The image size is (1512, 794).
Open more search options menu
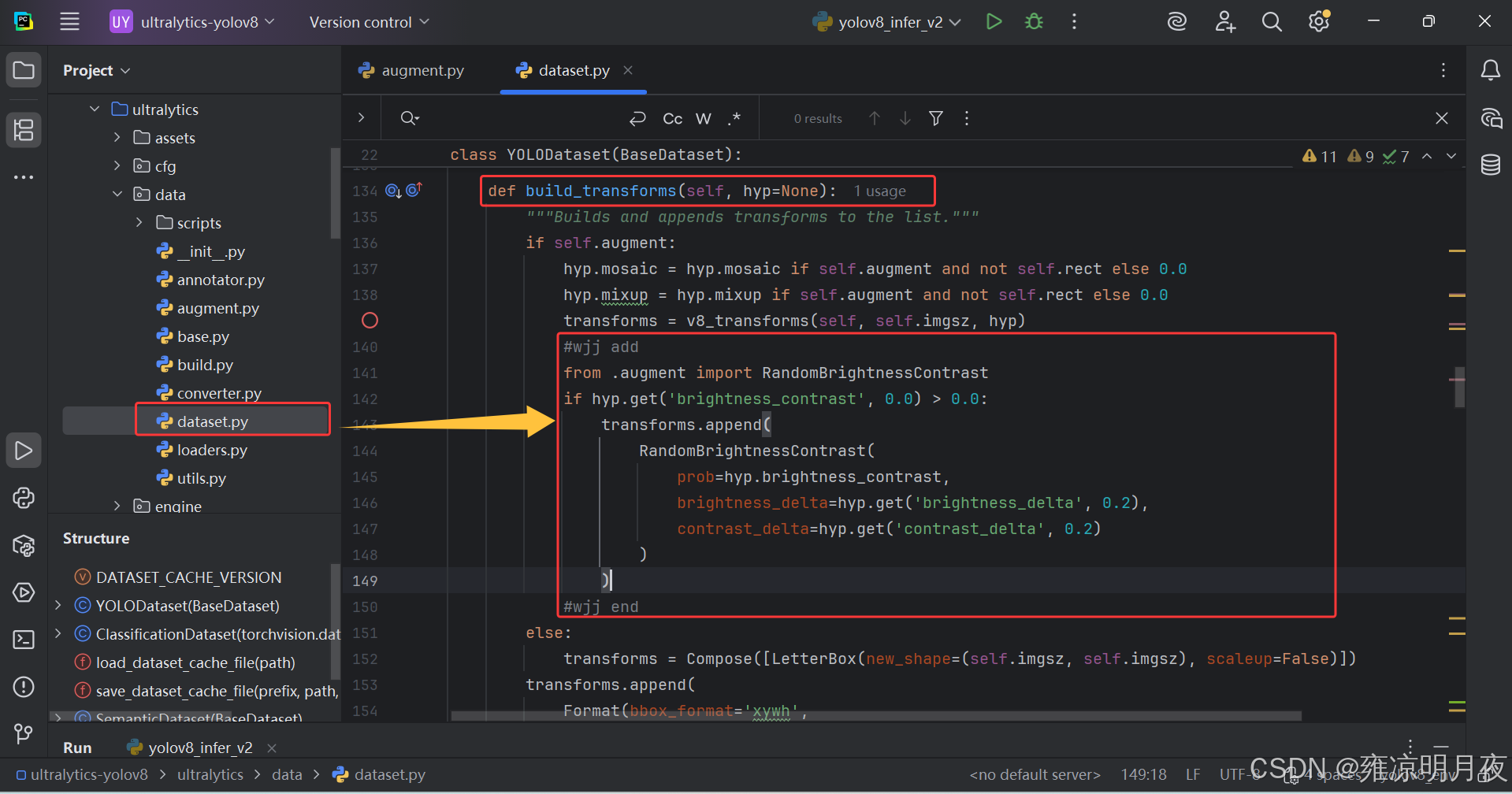pos(967,118)
